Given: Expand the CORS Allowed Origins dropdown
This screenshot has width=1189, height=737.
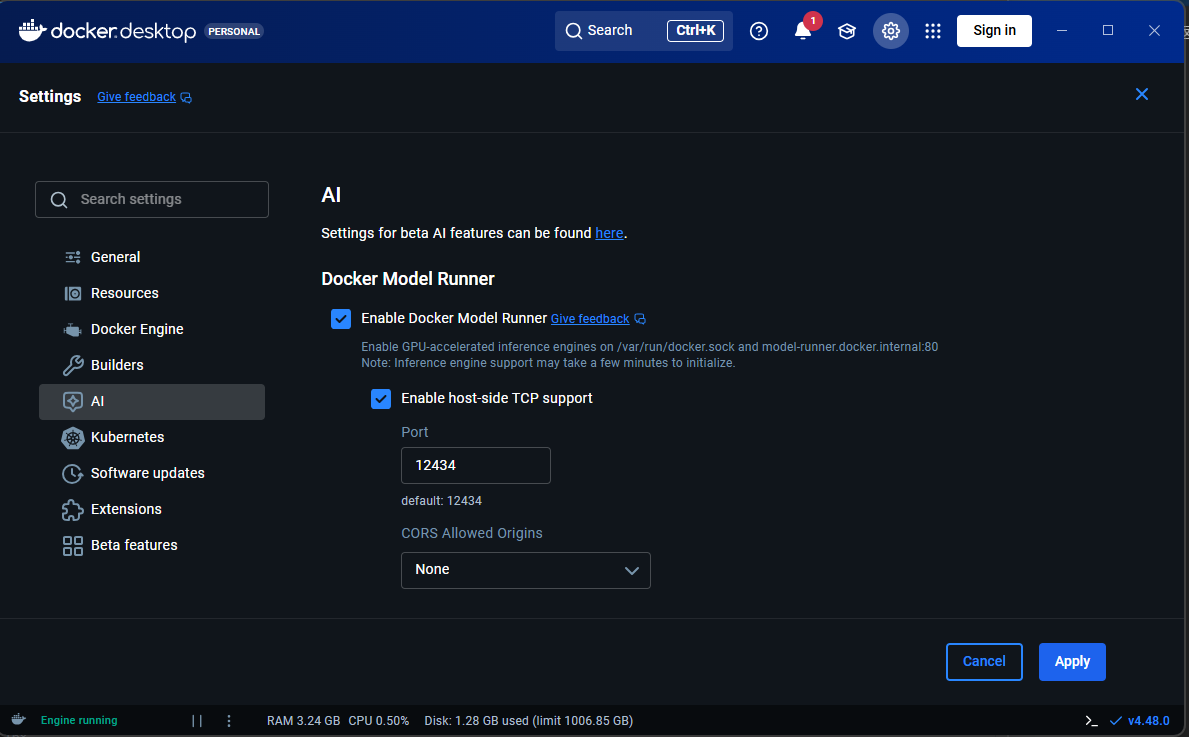Looking at the screenshot, I should [526, 570].
